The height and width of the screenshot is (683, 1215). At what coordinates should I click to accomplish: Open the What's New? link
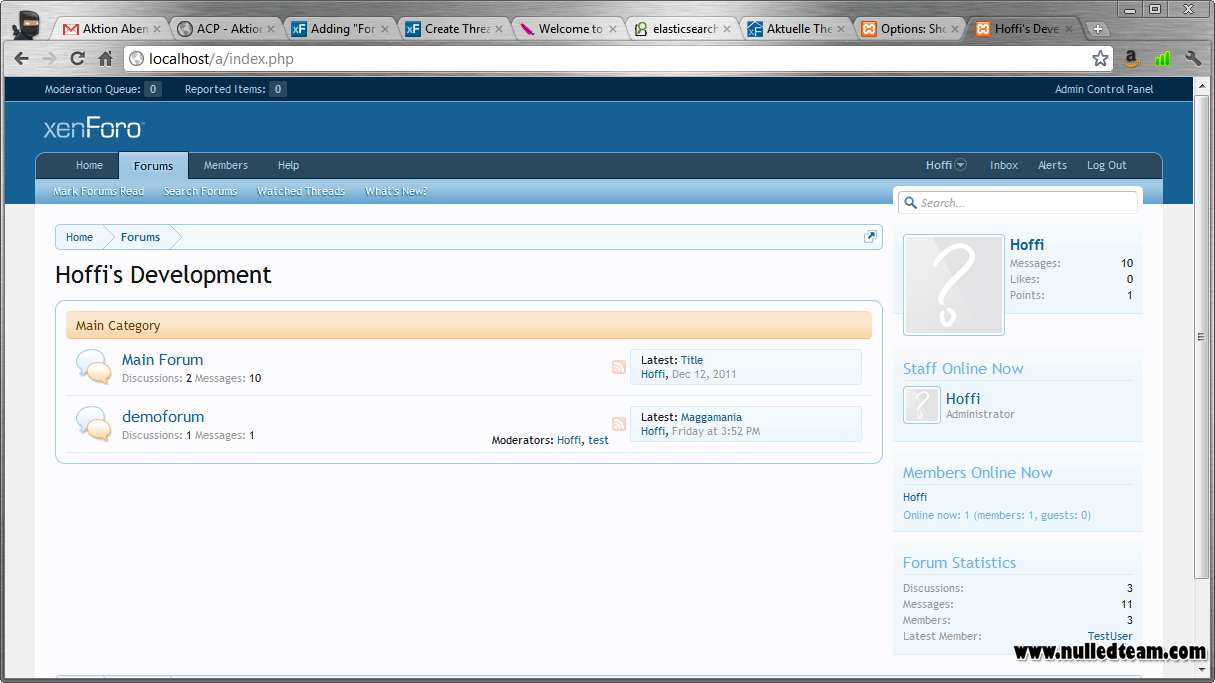tap(396, 191)
